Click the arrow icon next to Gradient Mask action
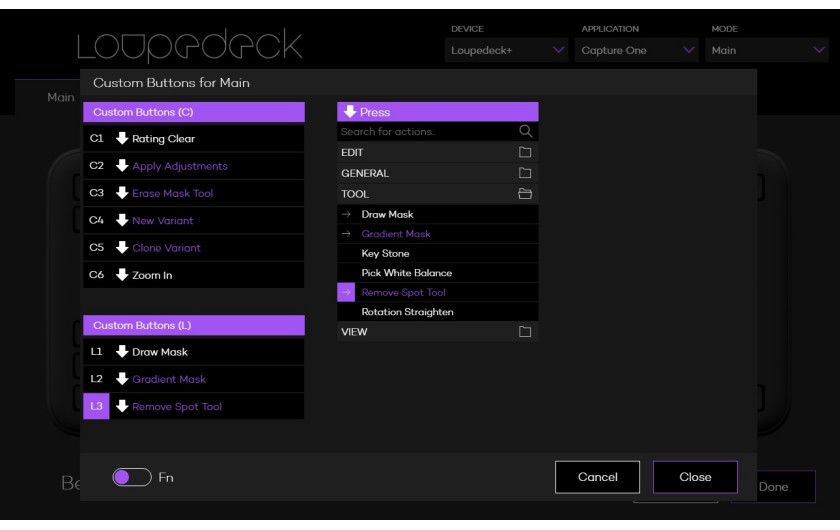Screen dimensions: 840x530 [x=346, y=234]
